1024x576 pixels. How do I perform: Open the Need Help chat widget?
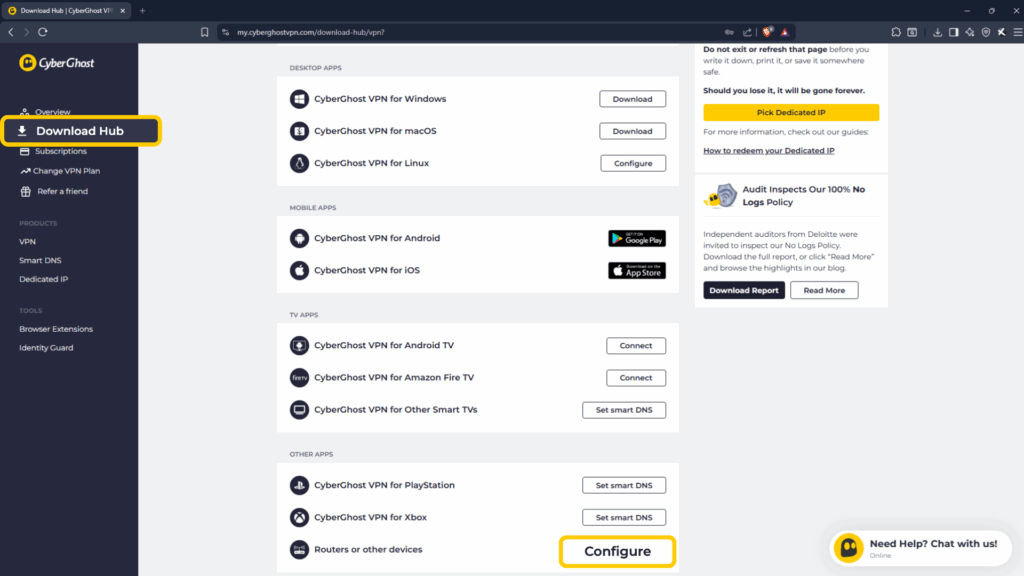tap(921, 548)
